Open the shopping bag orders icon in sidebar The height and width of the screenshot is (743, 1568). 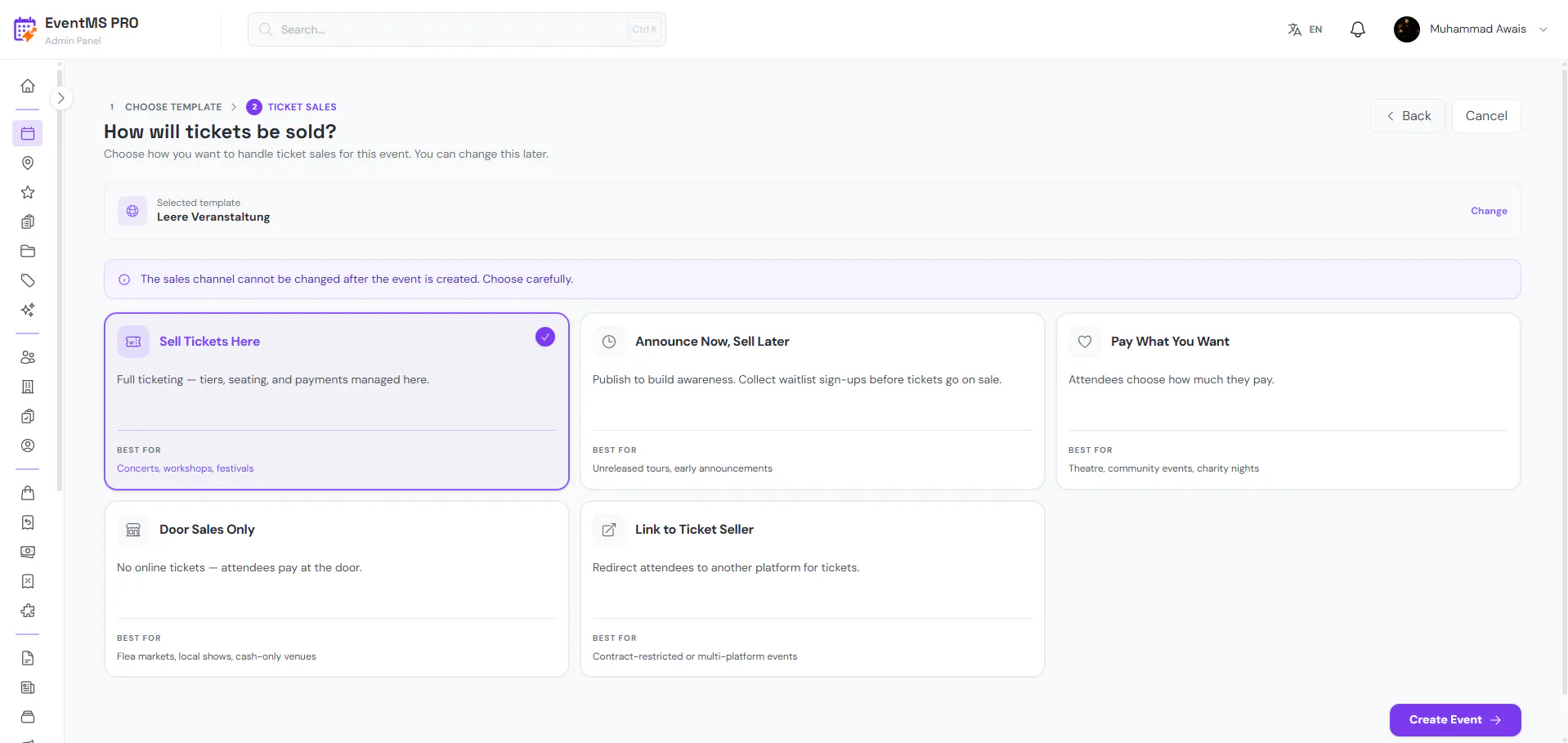click(28, 493)
